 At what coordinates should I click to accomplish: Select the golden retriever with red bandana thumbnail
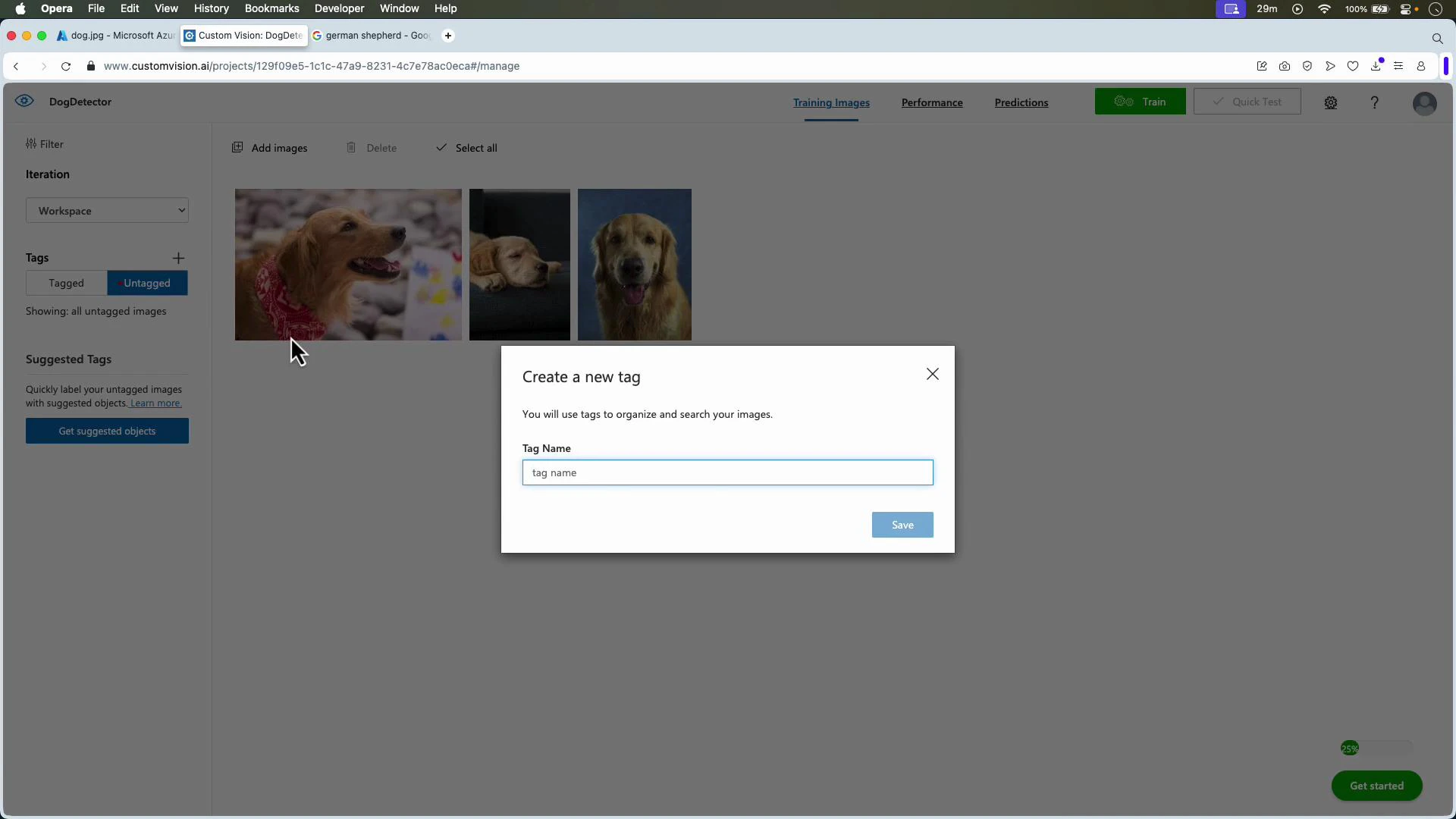(x=348, y=265)
